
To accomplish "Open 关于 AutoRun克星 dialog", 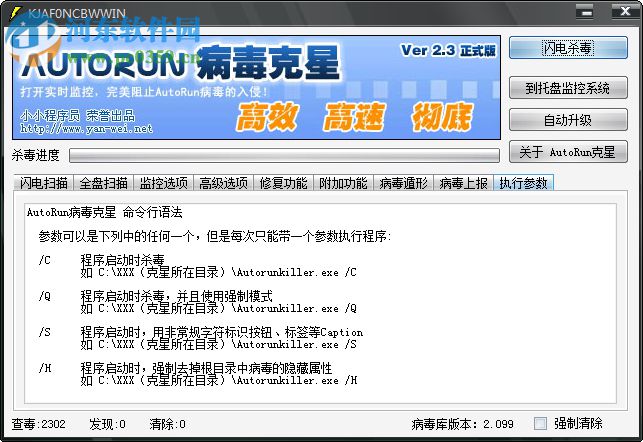I will (568, 152).
